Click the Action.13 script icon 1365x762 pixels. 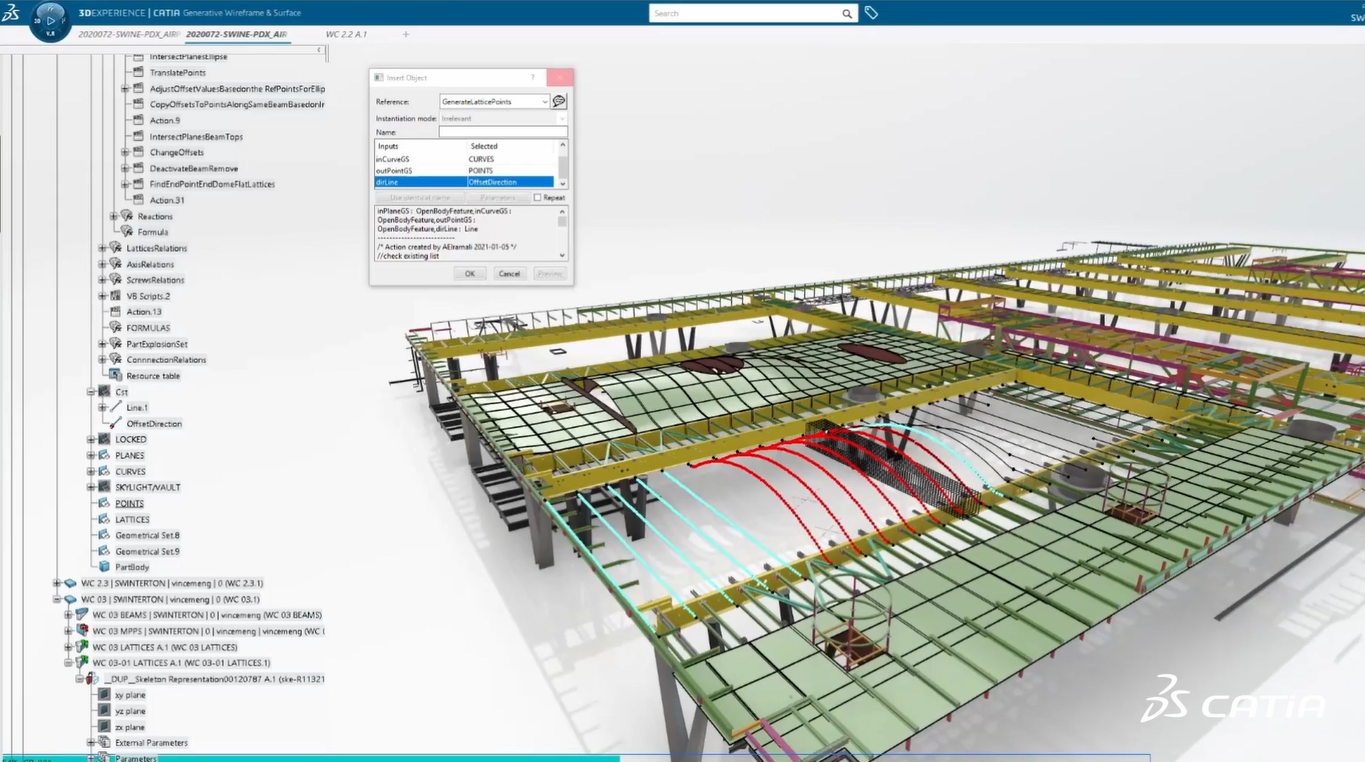tap(115, 311)
